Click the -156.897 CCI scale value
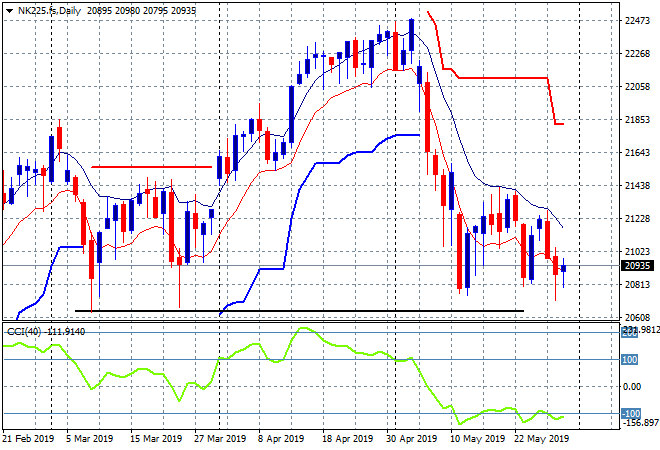The width and height of the screenshot is (660, 450). (x=640, y=423)
